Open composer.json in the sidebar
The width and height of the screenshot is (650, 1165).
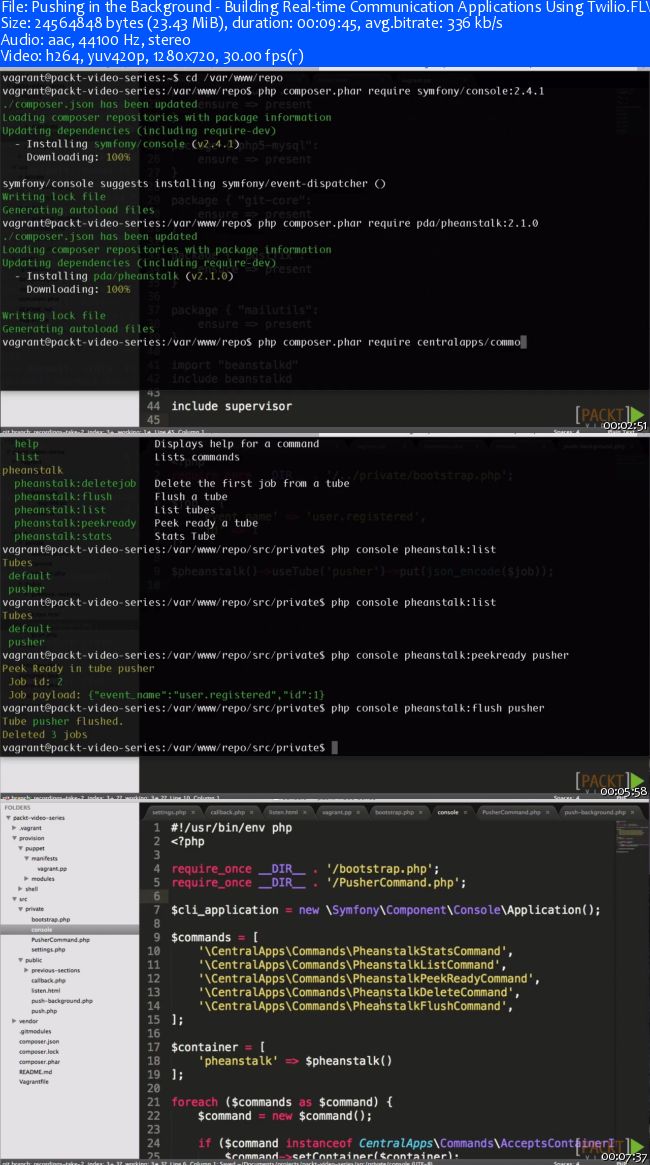pos(39,1042)
